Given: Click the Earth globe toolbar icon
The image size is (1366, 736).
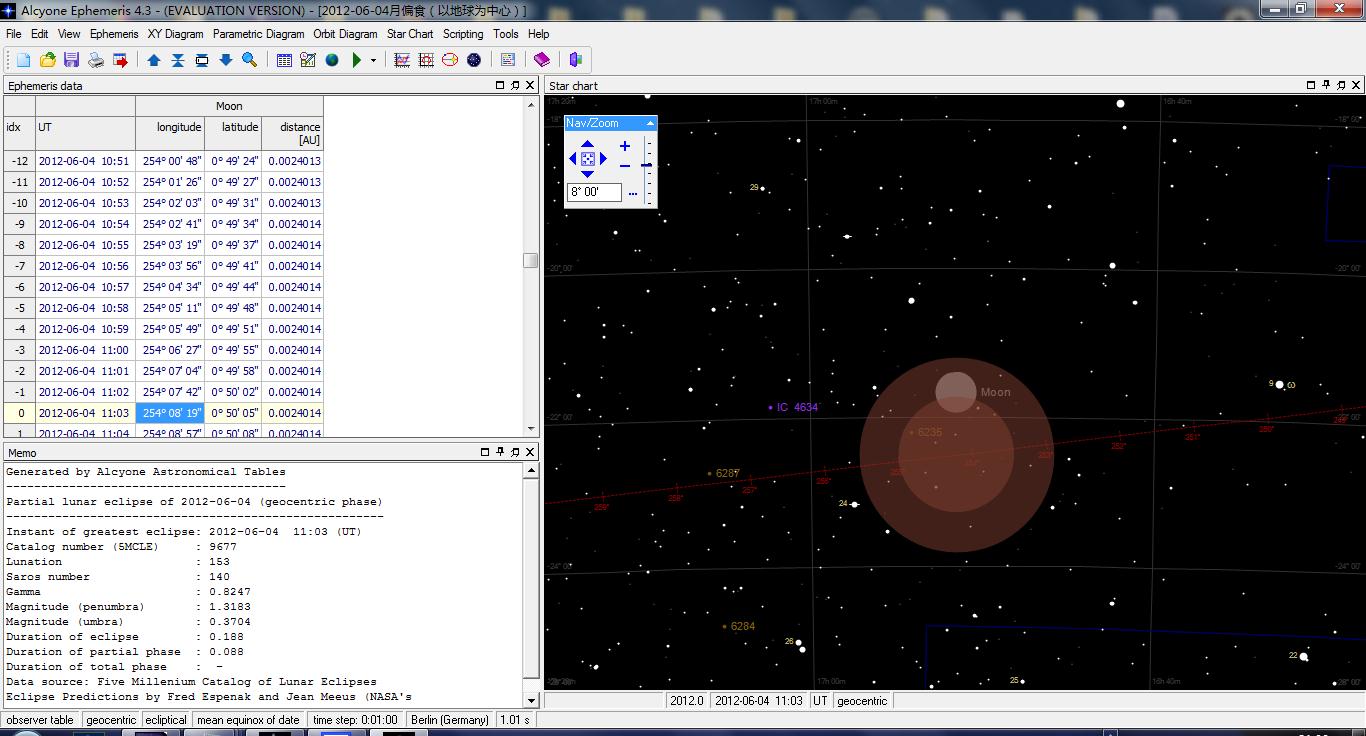Looking at the screenshot, I should [332, 60].
